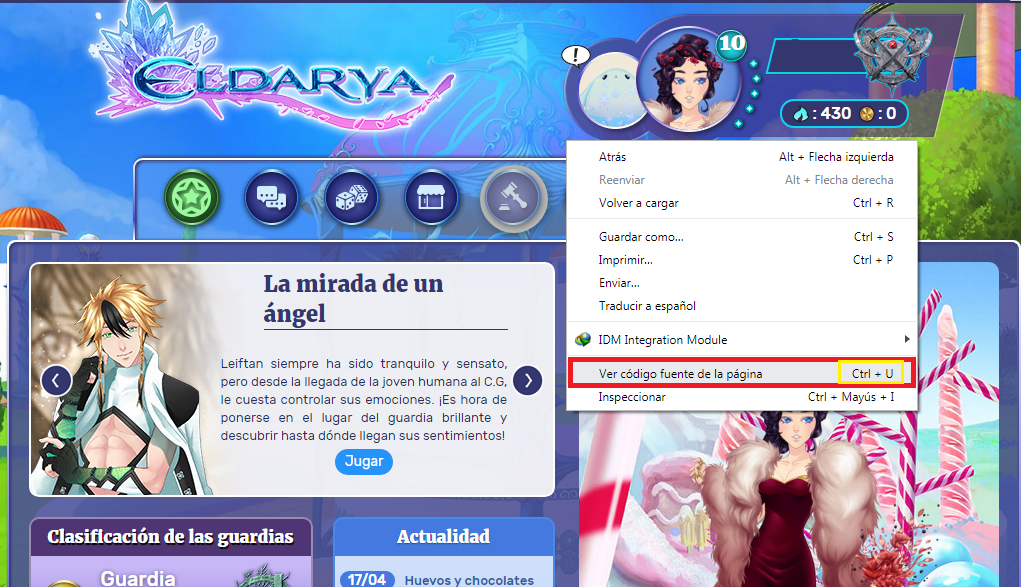The height and width of the screenshot is (587, 1021).
Task: Open the auction gavel icon
Action: click(513, 197)
